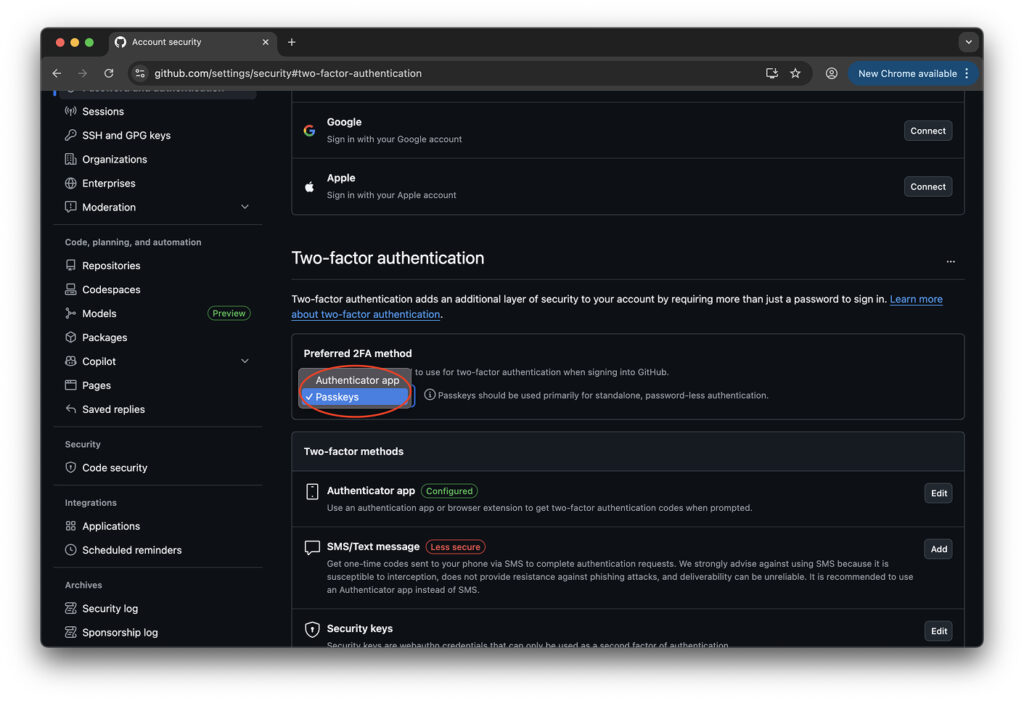Expand the Copilot chevron

pos(245,361)
